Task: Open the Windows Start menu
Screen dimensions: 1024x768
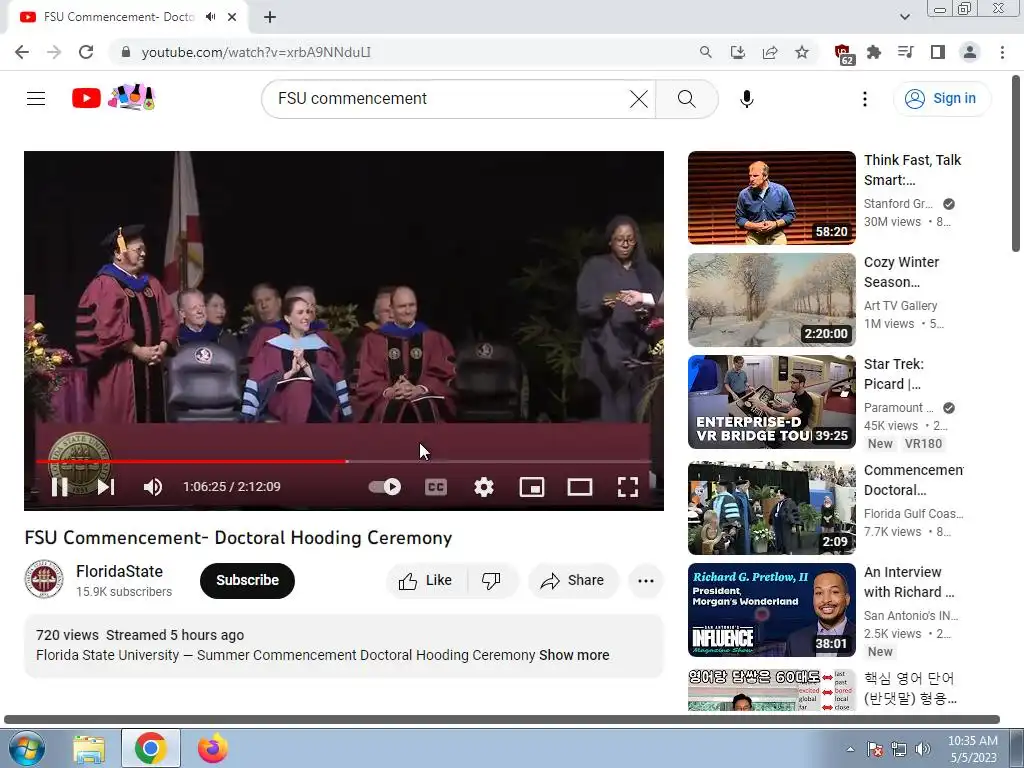Action: tap(27, 748)
